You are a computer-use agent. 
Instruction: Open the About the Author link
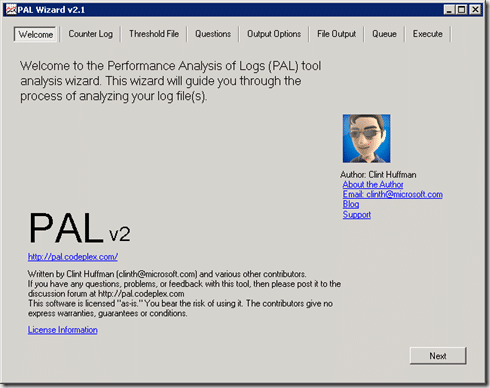pyautogui.click(x=373, y=185)
